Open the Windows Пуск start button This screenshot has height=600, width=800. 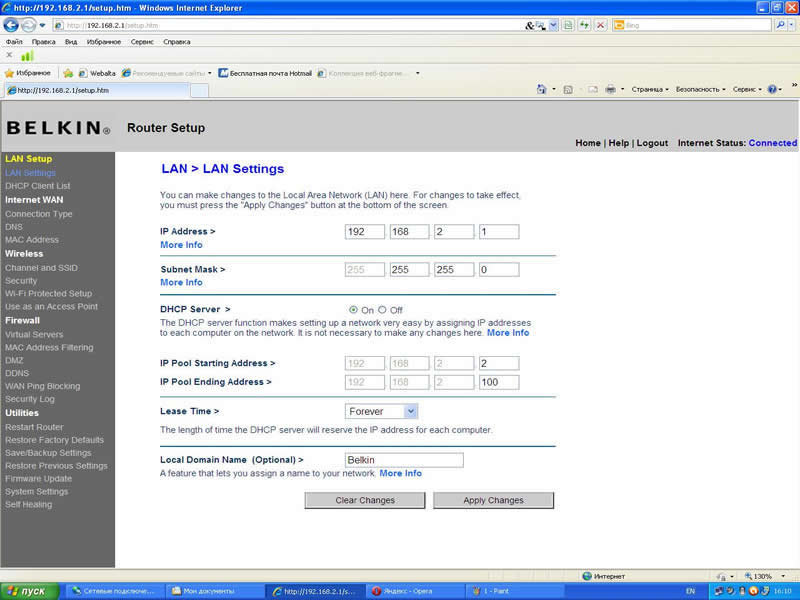[30, 591]
